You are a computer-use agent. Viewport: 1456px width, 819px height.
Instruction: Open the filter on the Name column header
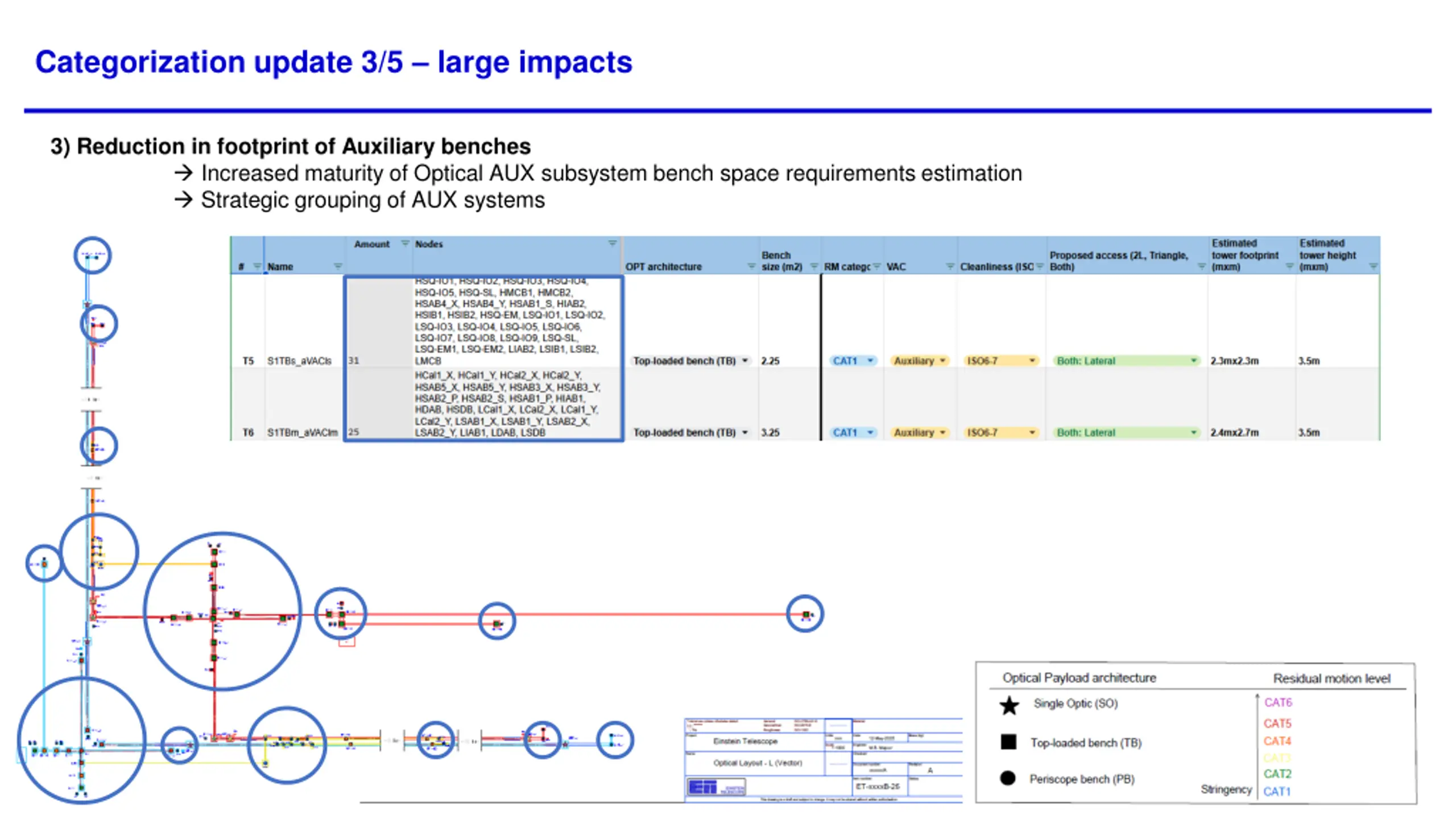point(338,266)
